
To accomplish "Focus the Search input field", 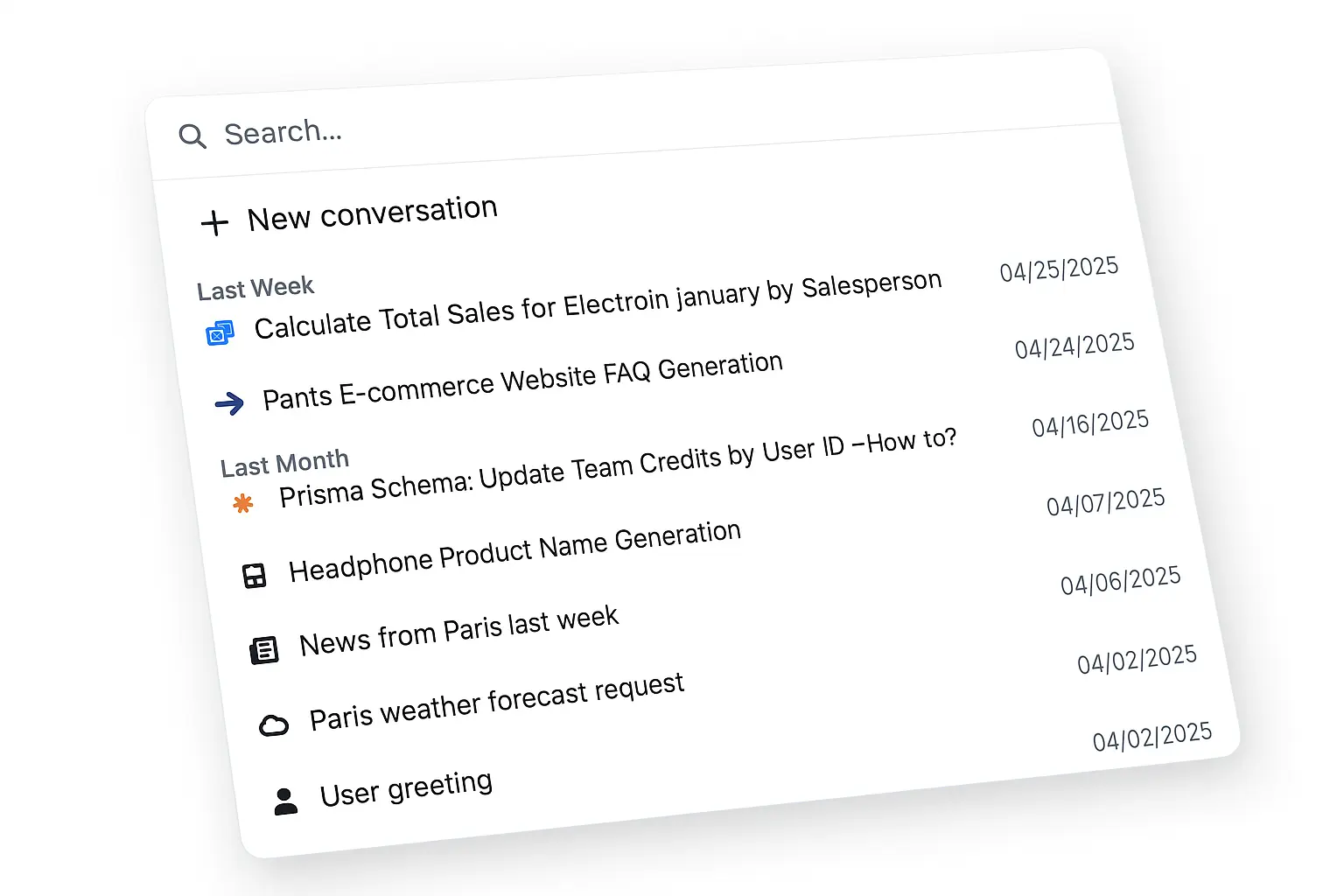I will pos(525,122).
